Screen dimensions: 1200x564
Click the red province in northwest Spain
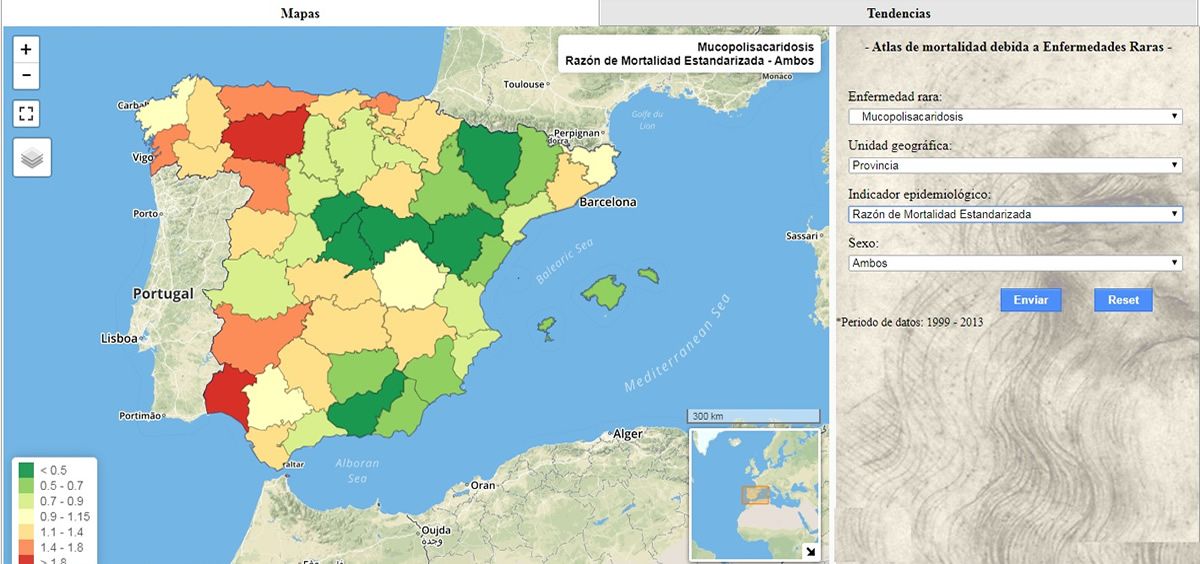click(x=262, y=133)
